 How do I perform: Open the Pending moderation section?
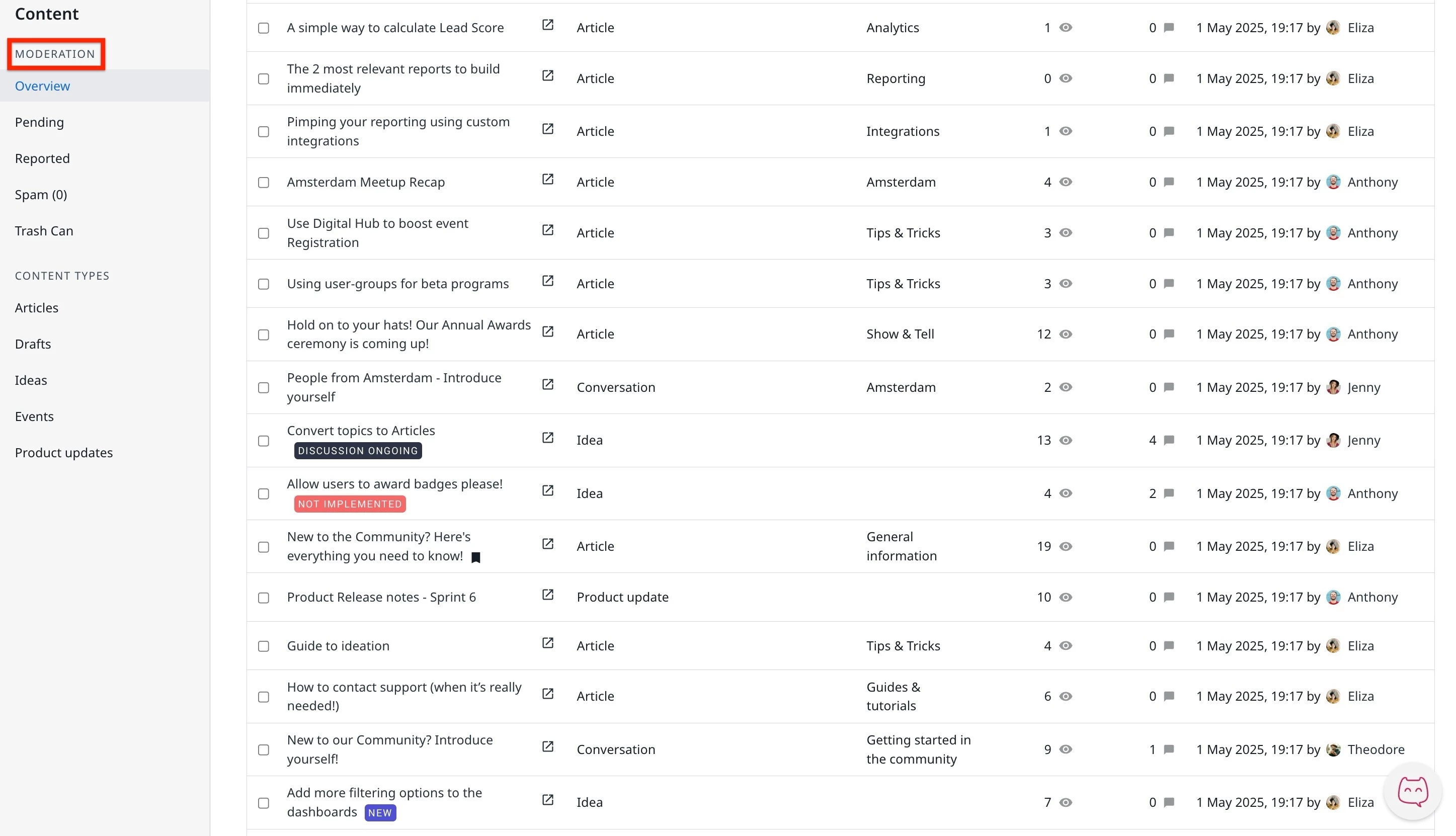[39, 122]
